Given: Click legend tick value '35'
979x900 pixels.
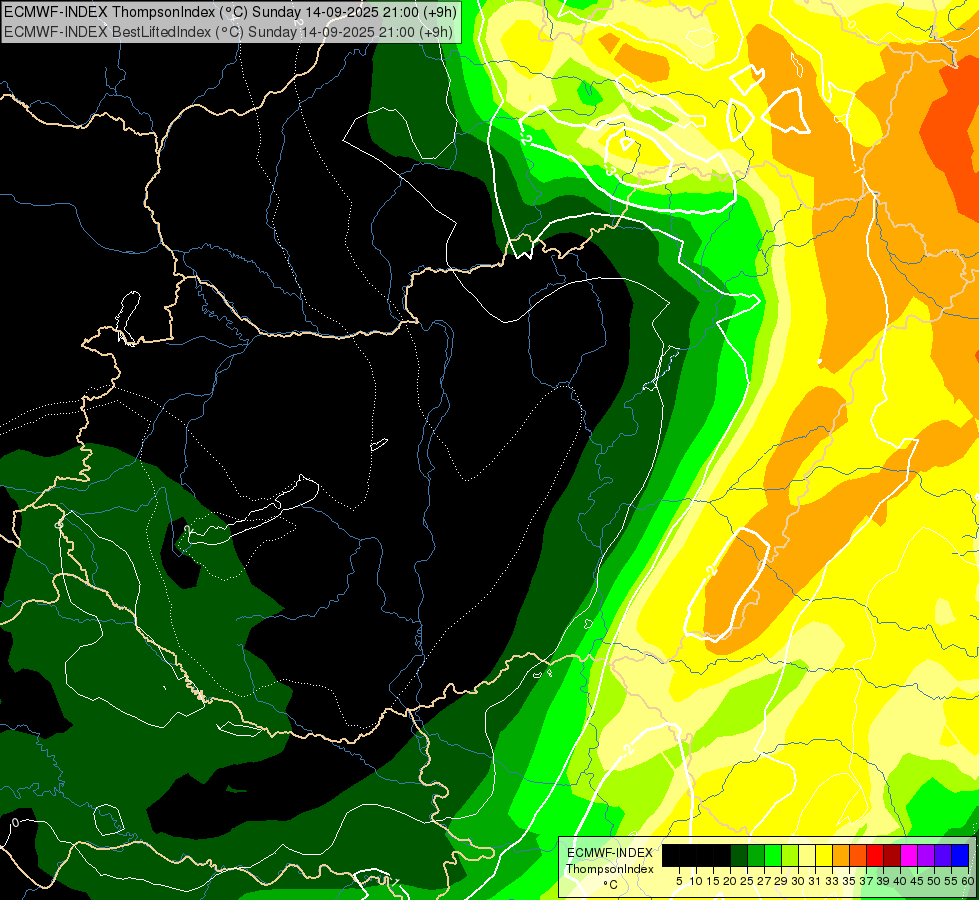Looking at the screenshot, I should [x=850, y=881].
